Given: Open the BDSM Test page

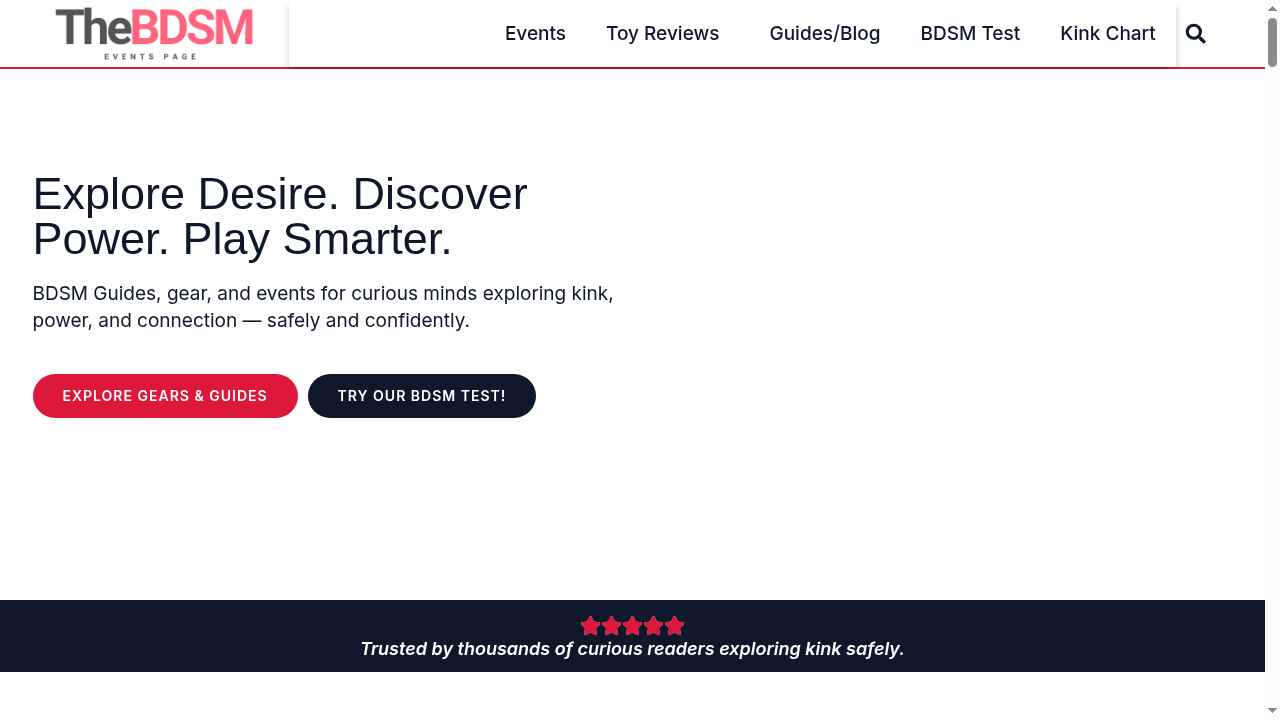Looking at the screenshot, I should click(969, 34).
